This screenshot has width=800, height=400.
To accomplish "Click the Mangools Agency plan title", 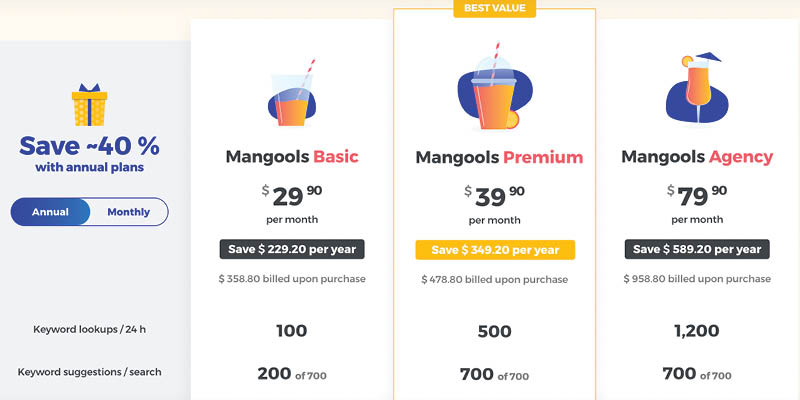I will [x=697, y=157].
